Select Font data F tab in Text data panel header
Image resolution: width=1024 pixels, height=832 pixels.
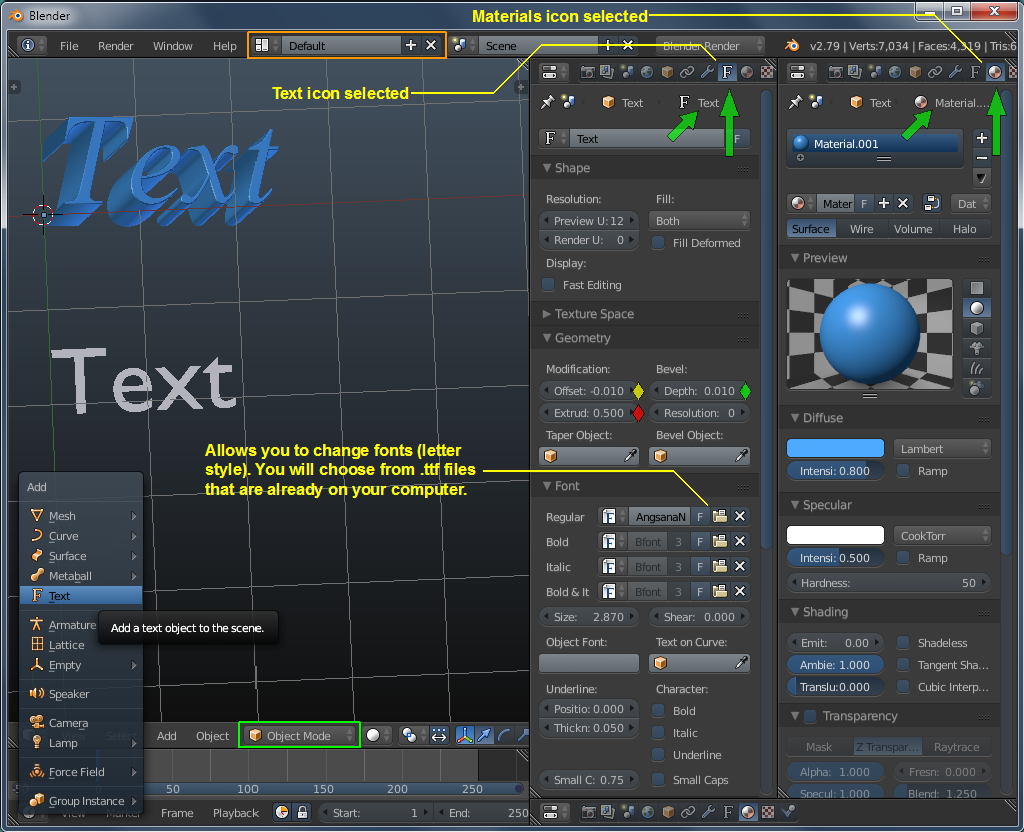(727, 72)
